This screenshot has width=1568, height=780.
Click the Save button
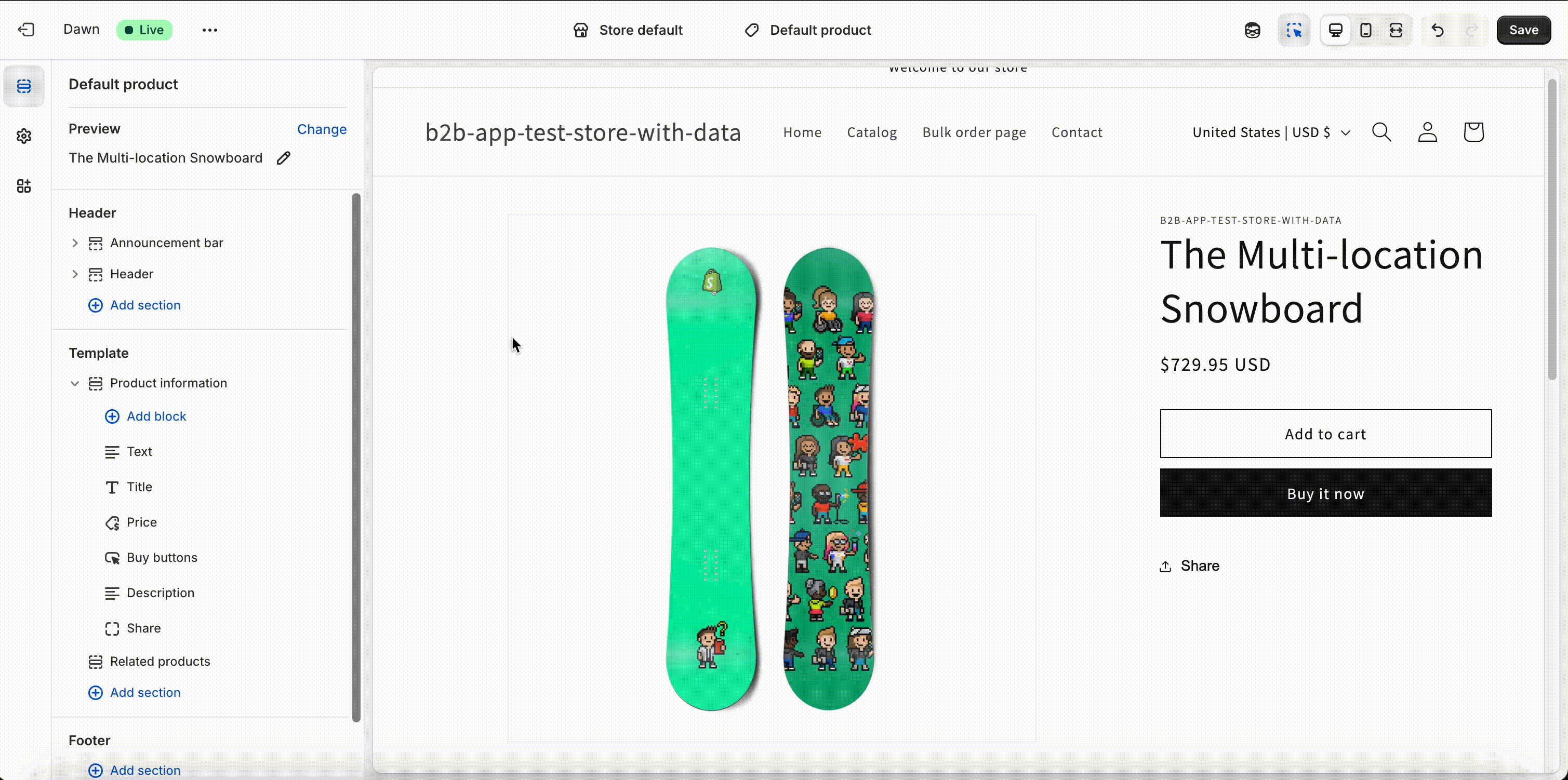point(1523,30)
